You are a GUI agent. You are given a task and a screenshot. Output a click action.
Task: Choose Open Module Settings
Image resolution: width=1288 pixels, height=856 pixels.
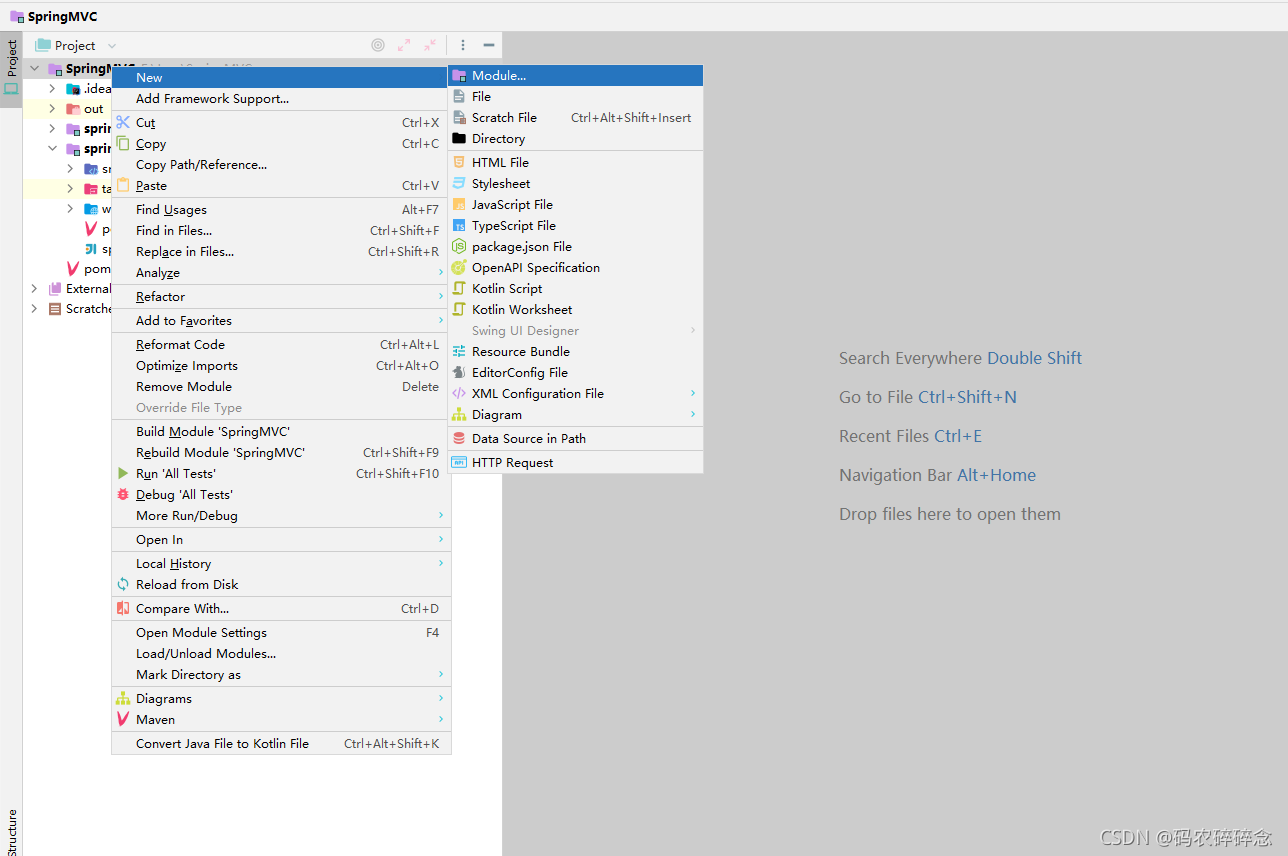(x=281, y=632)
